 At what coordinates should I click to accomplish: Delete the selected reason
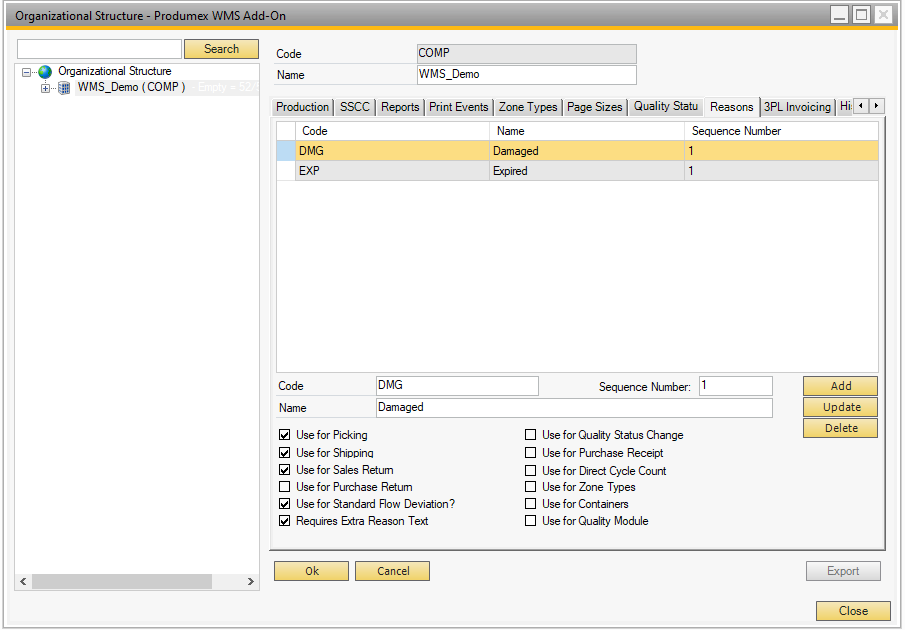pos(840,428)
